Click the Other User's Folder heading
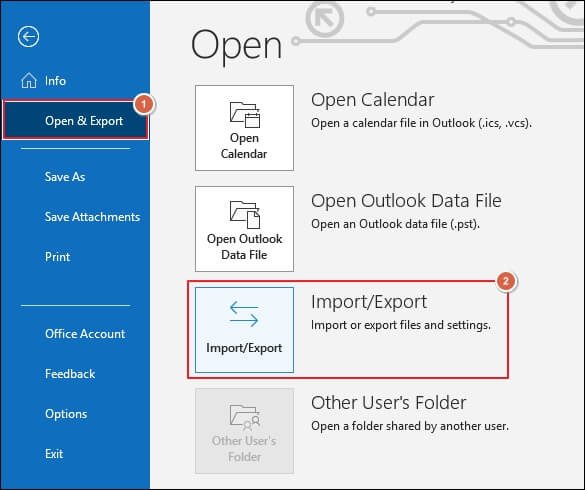Screen dimensions: 585x490 [388, 403]
